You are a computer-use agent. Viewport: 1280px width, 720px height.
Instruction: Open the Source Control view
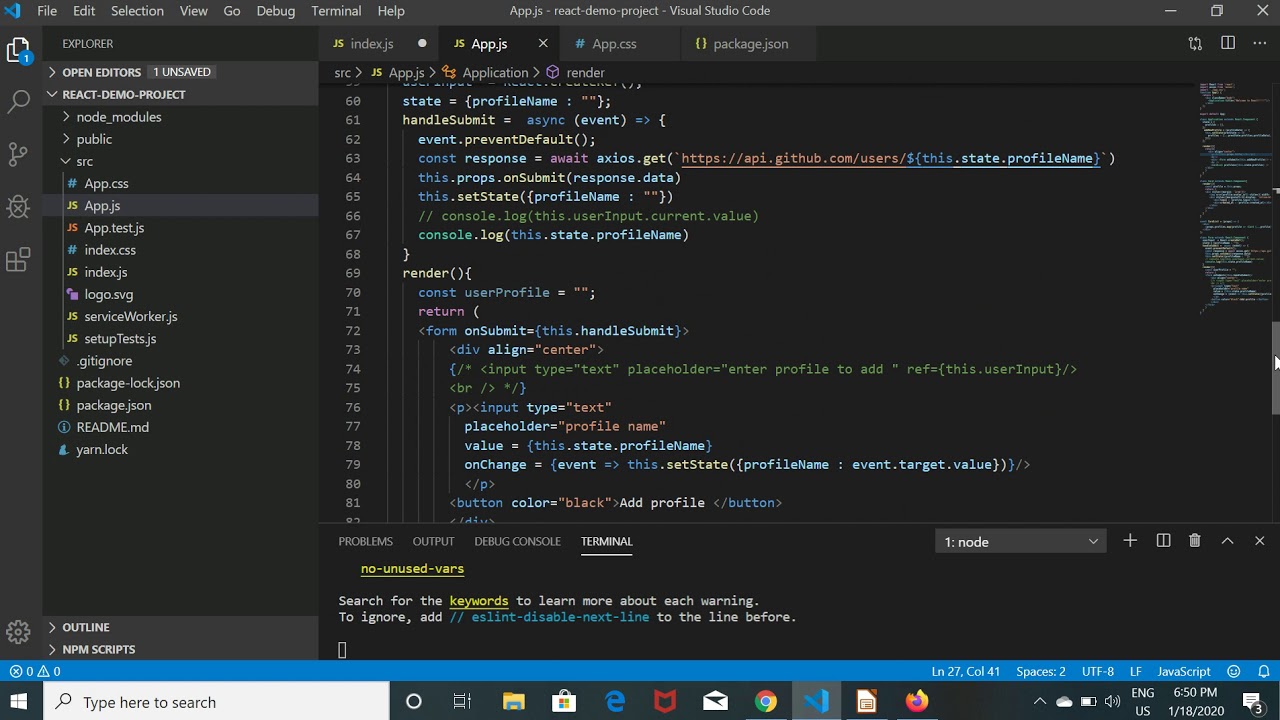pyautogui.click(x=19, y=154)
